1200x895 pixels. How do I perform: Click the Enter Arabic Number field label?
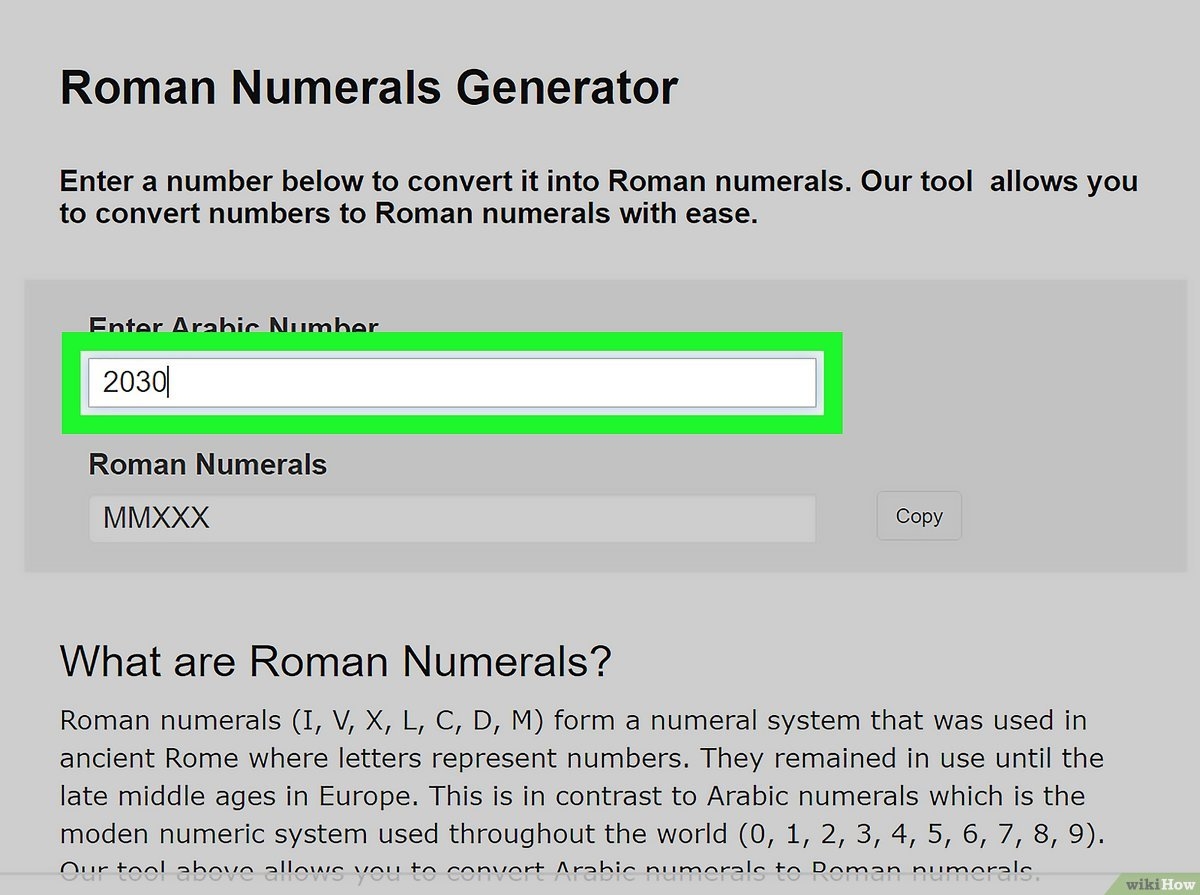(x=233, y=326)
